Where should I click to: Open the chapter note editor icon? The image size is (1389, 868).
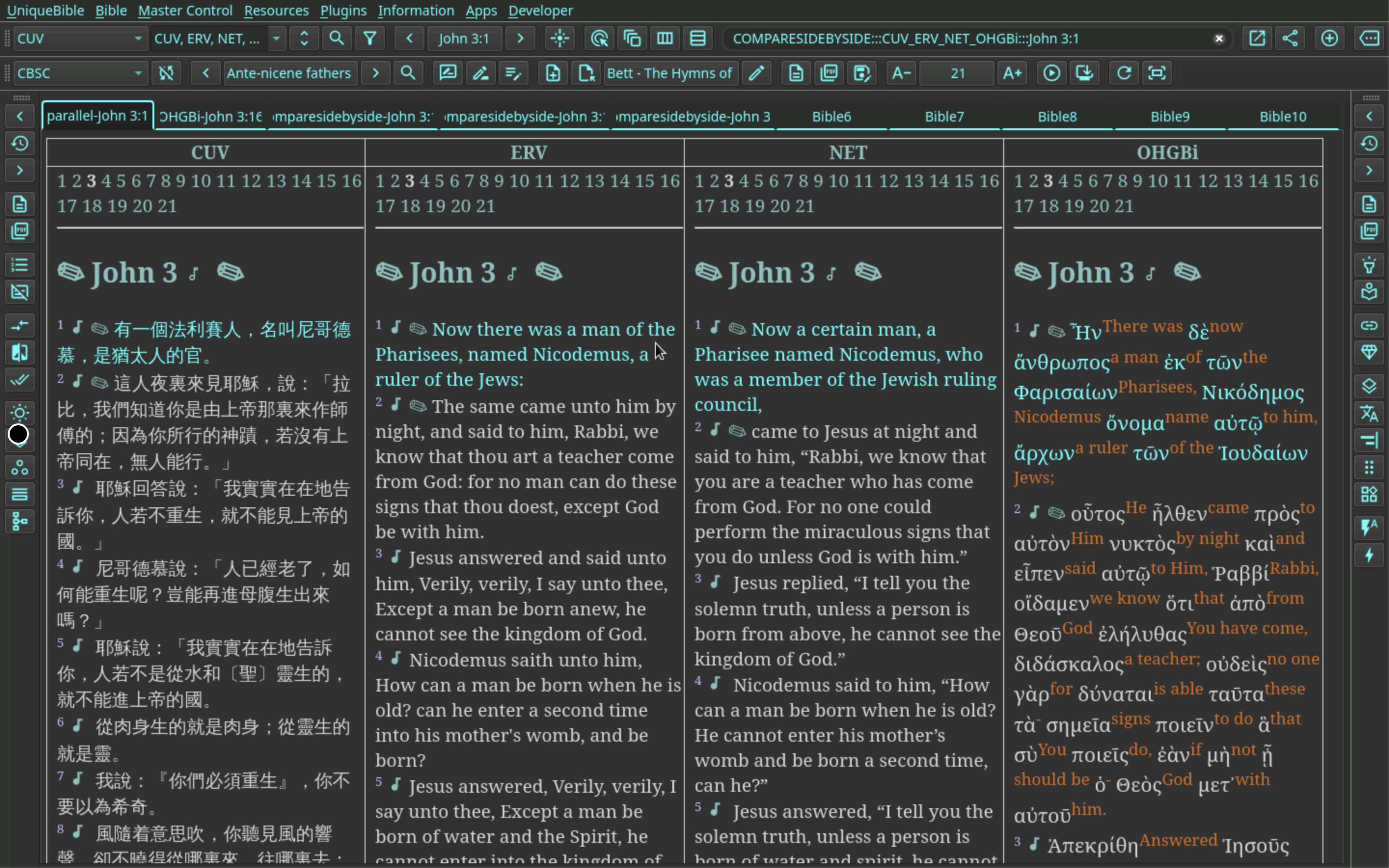tap(448, 73)
